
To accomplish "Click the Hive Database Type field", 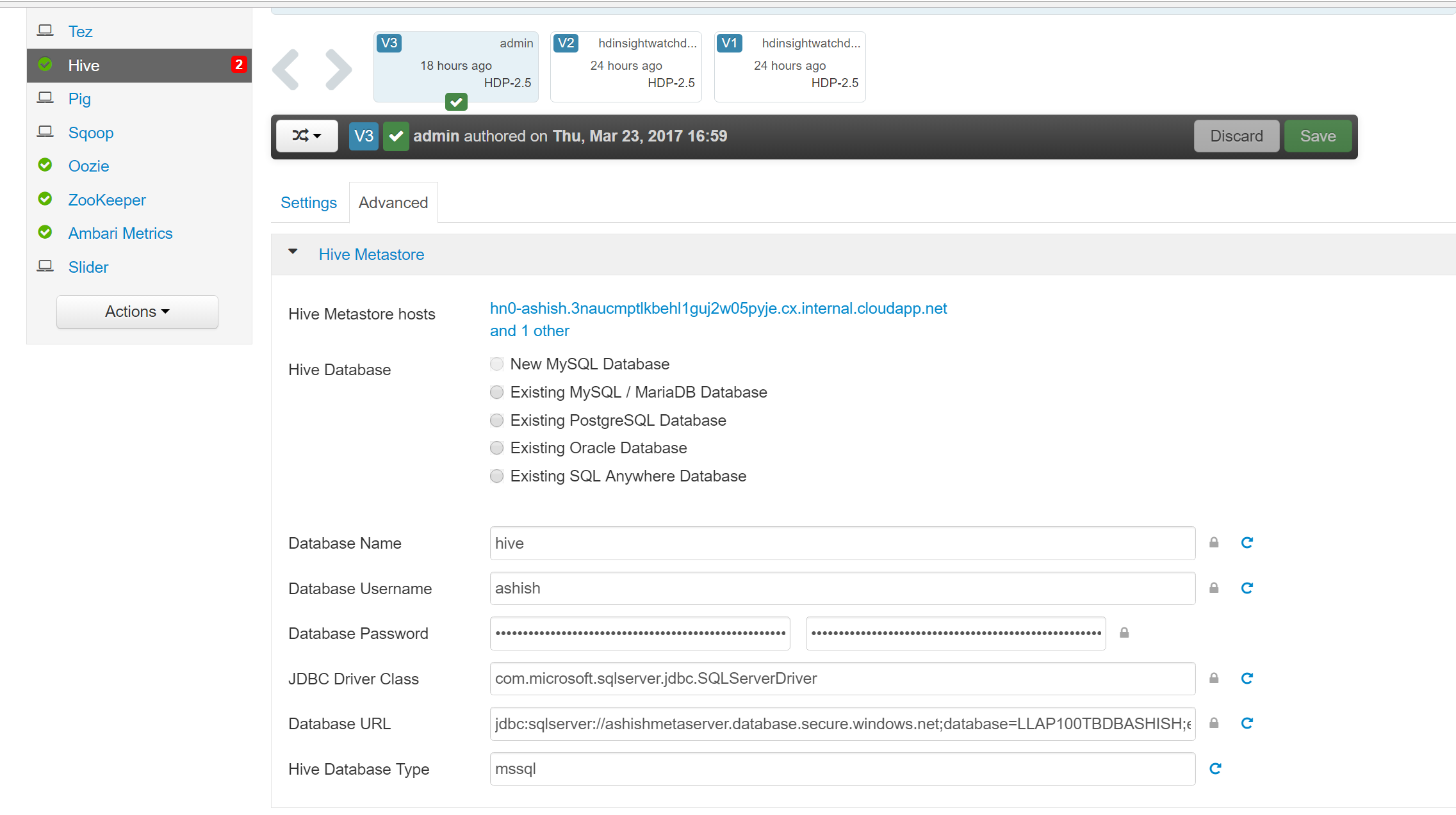I will (842, 769).
